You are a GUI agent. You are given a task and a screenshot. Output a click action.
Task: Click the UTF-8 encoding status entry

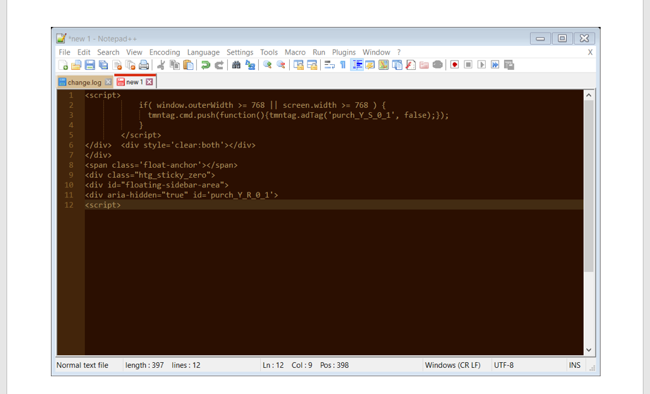pos(503,365)
